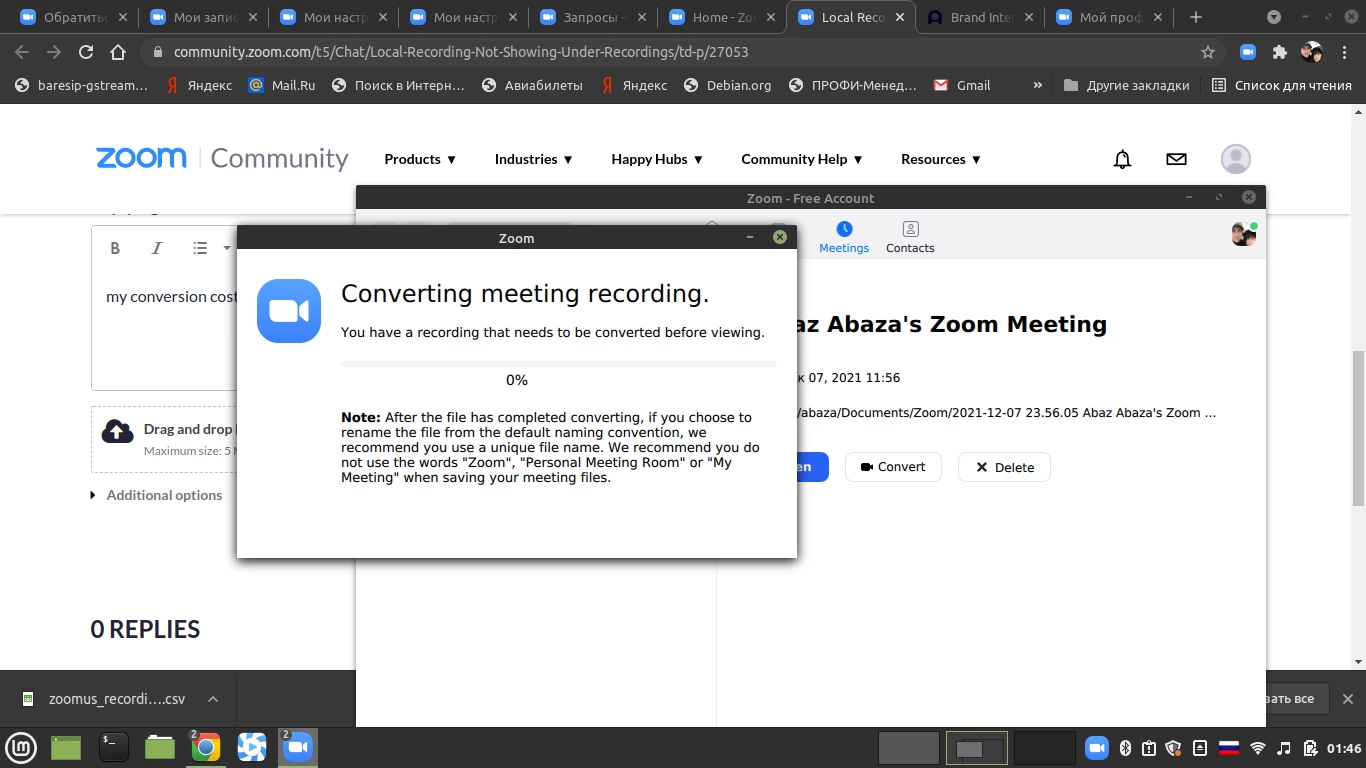Click the address bar URL field
Image resolution: width=1366 pixels, height=768 pixels.
[x=680, y=52]
